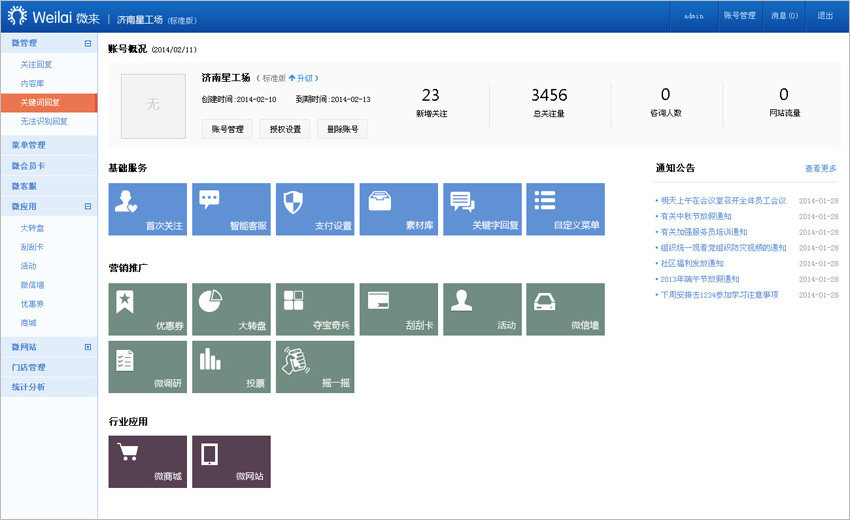Open the 大转盘 pie chart tile
850x520 pixels.
tap(231, 309)
